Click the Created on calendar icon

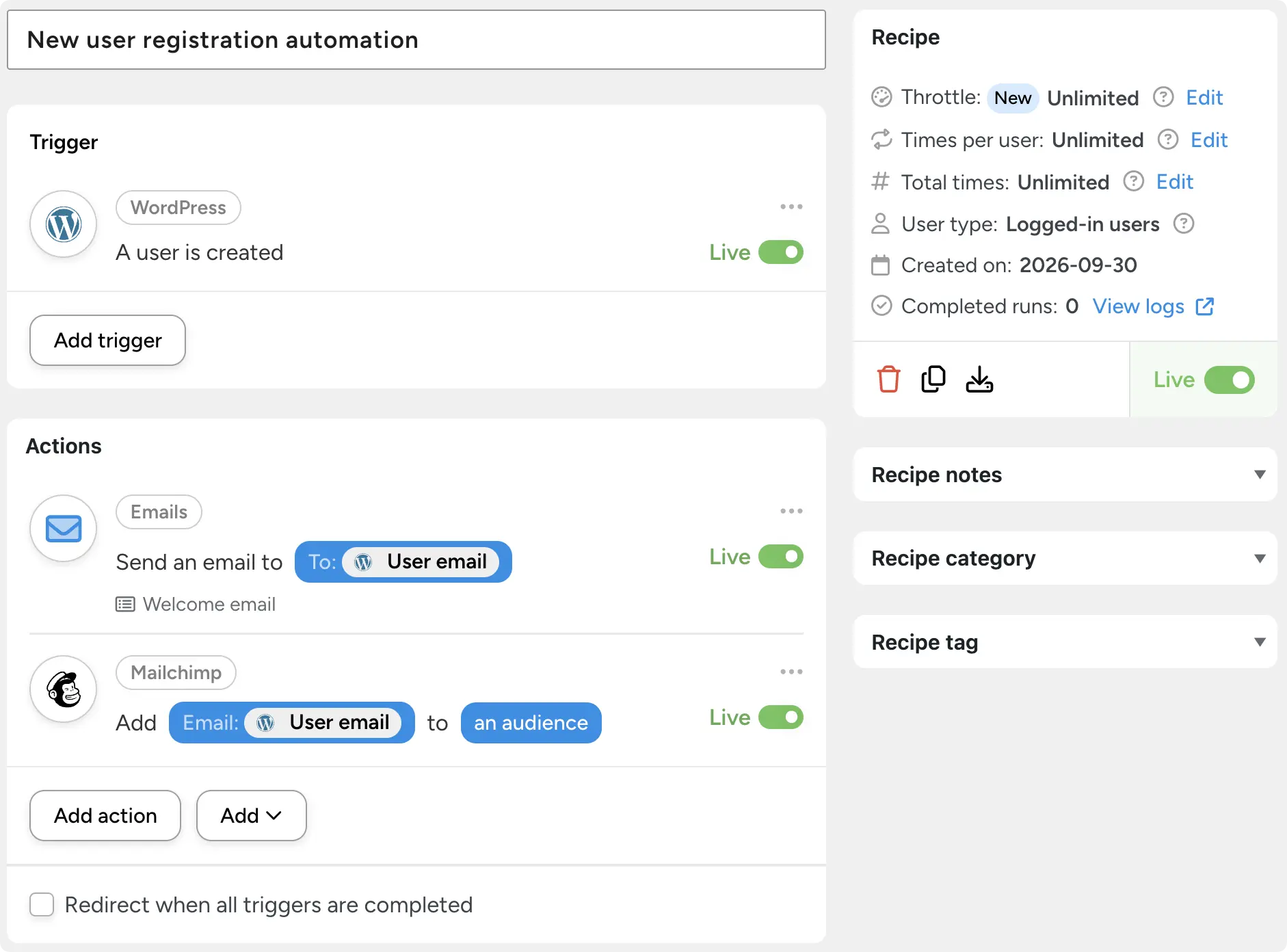[881, 265]
